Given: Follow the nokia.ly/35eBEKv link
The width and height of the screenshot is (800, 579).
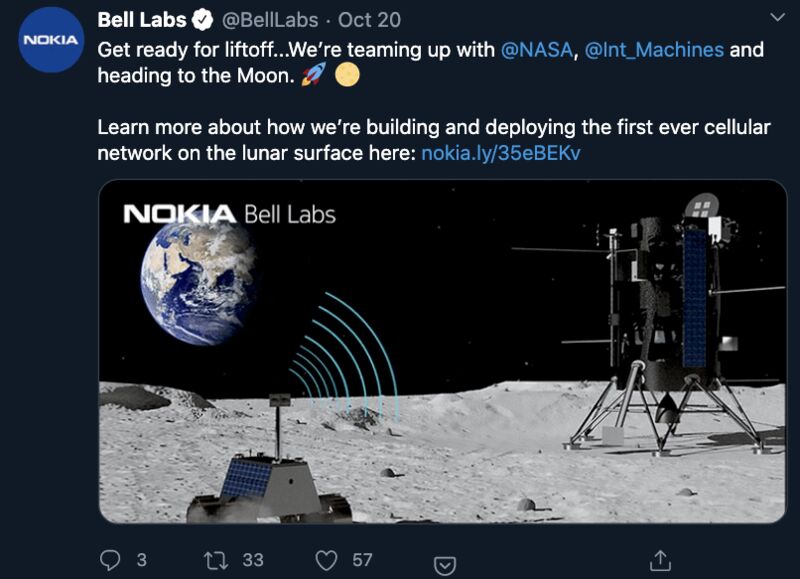Looking at the screenshot, I should 501,153.
